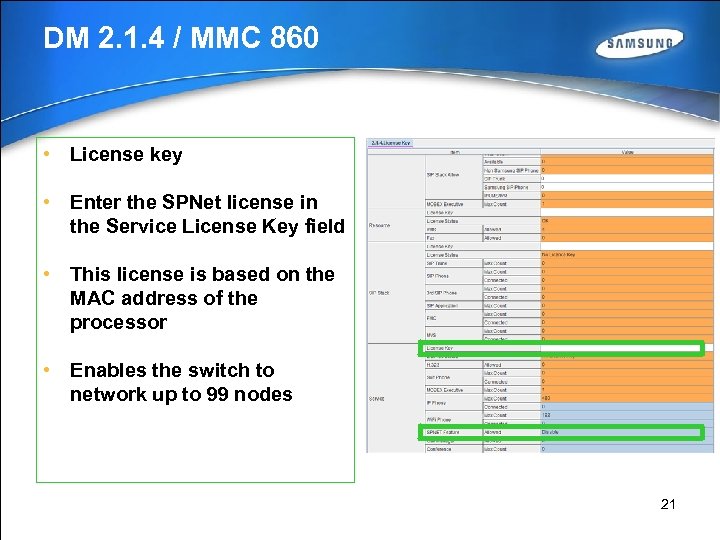
Task: Click the Item column header
Action: click(x=454, y=152)
